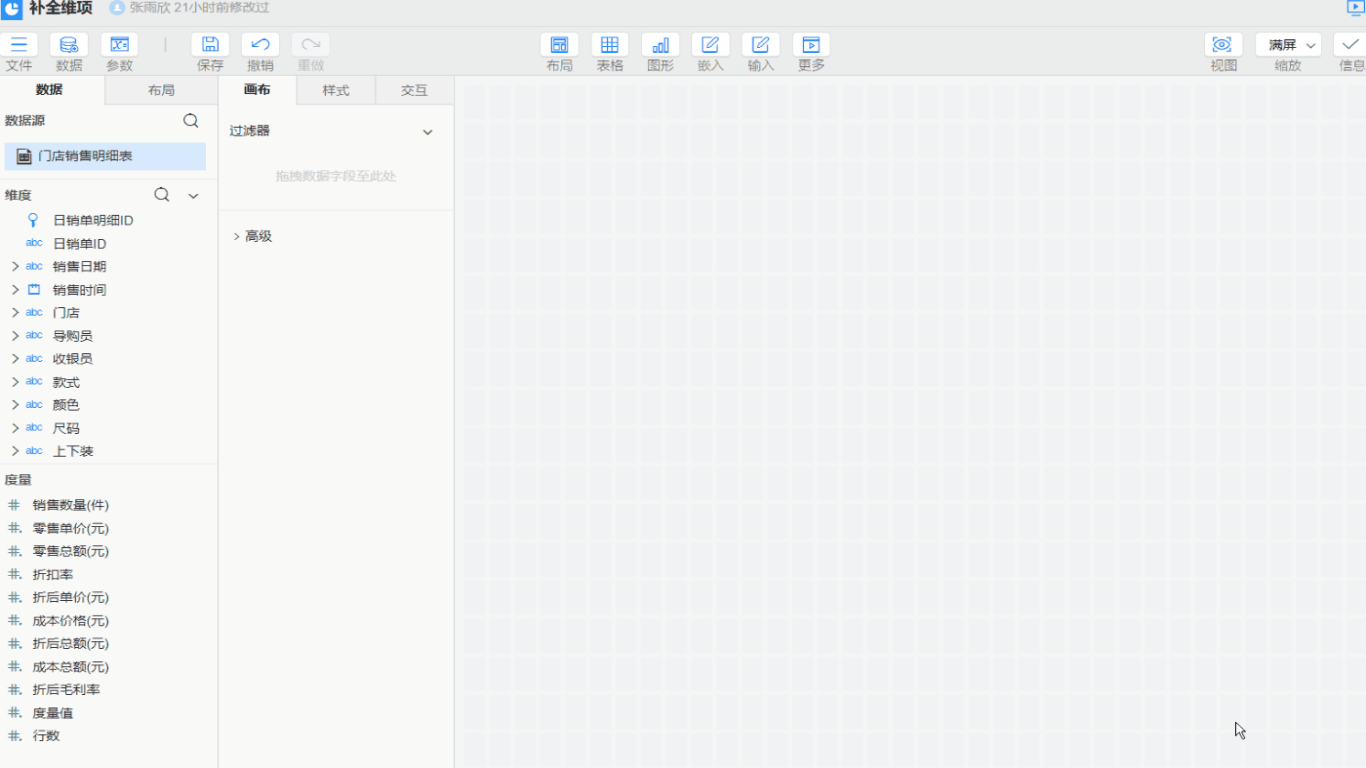Click the 视图 preview eye icon

[1222, 45]
